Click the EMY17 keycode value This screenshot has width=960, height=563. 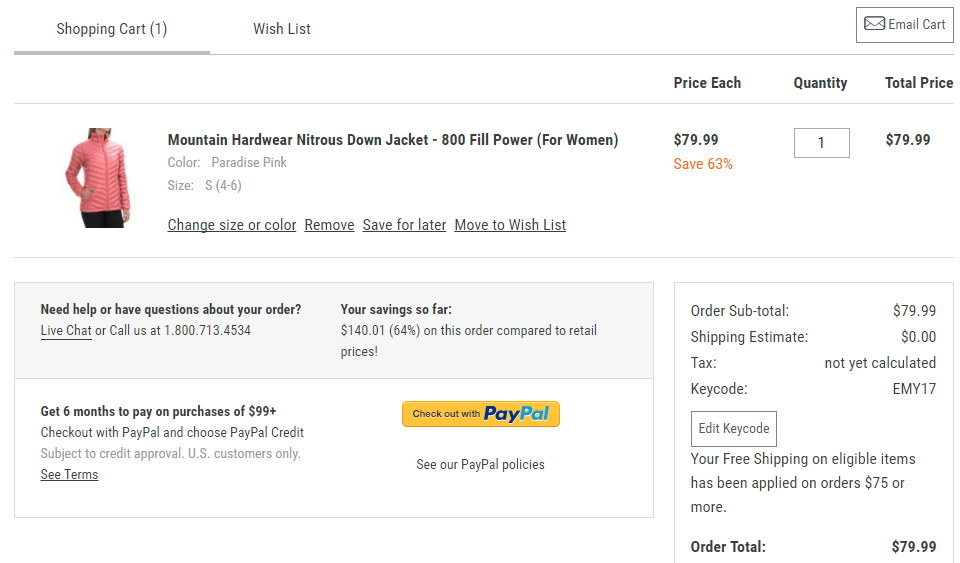pyautogui.click(x=914, y=389)
